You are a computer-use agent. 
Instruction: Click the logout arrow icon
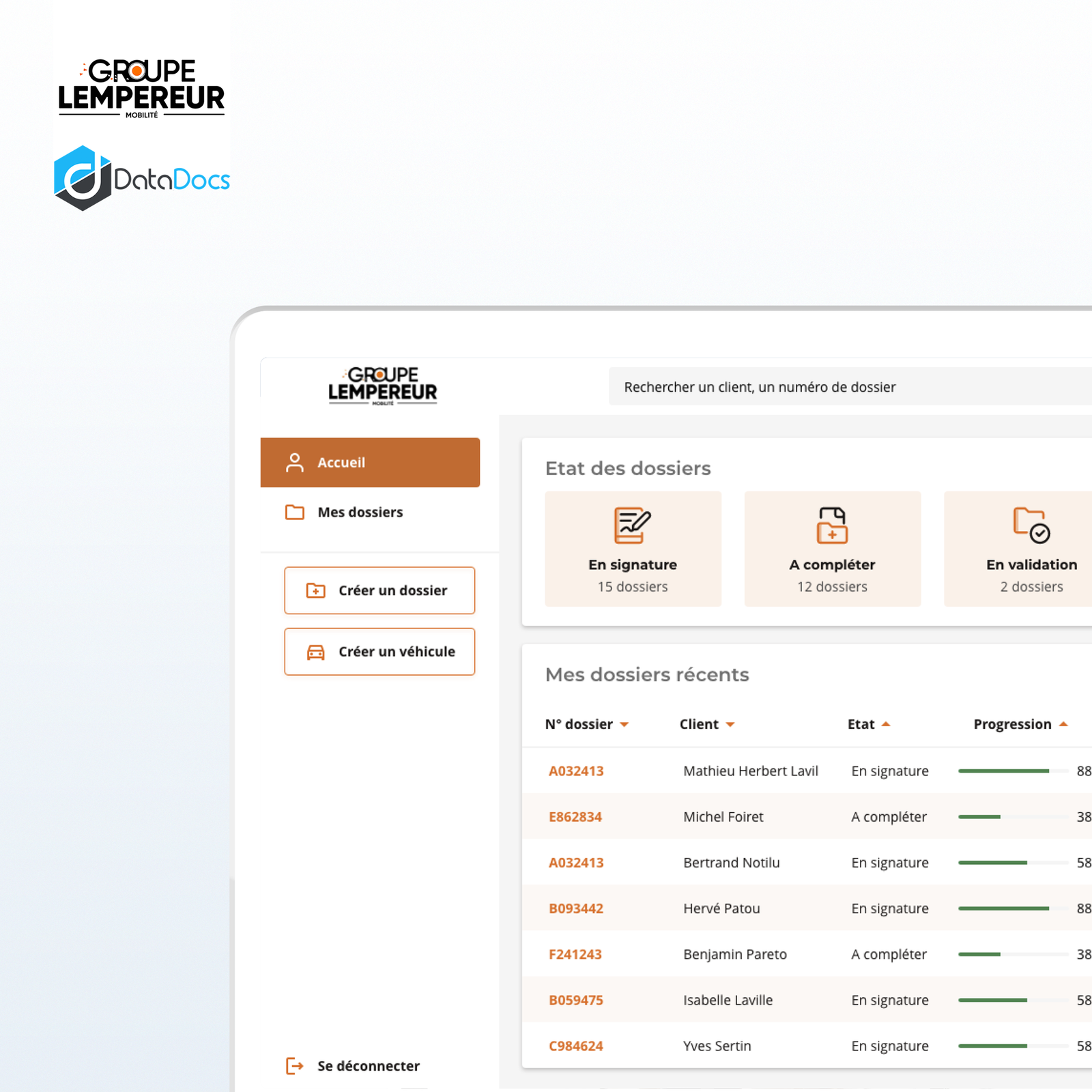pos(295,1066)
